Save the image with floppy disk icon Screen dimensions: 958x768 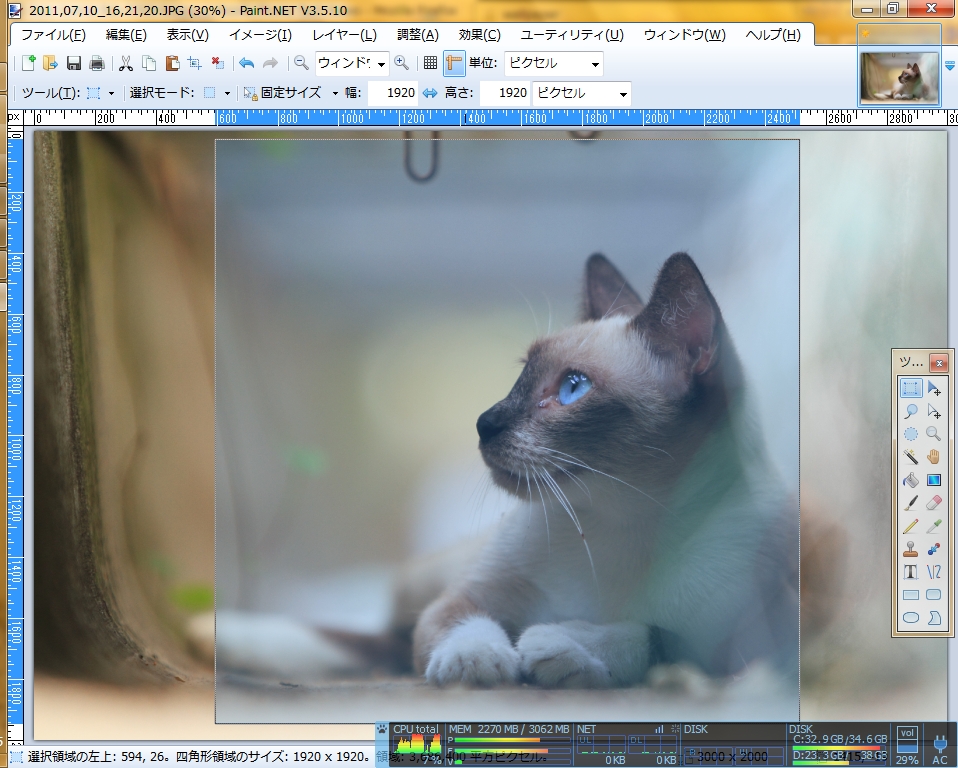tap(74, 63)
